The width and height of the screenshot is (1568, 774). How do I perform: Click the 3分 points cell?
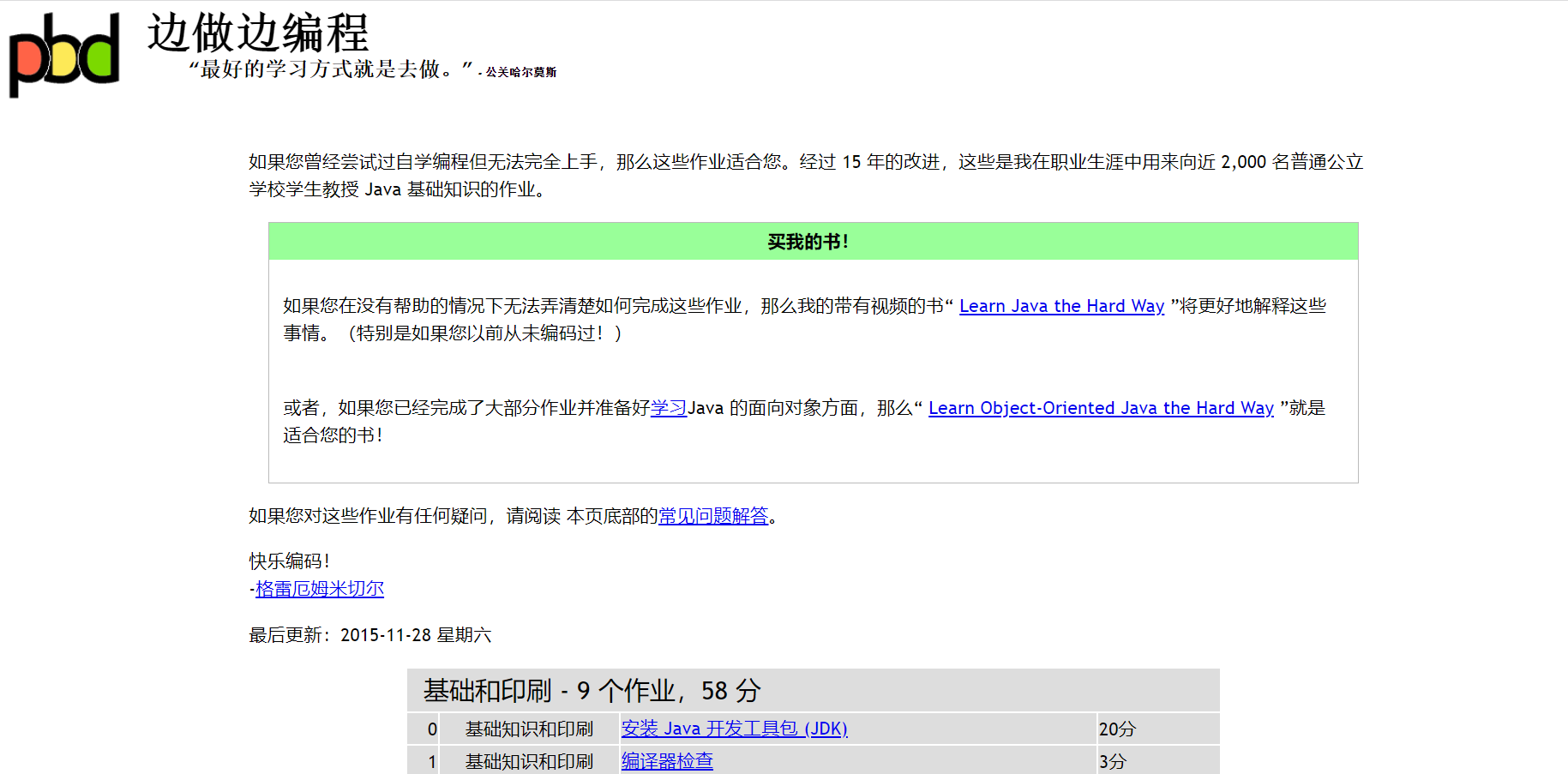(1157, 760)
